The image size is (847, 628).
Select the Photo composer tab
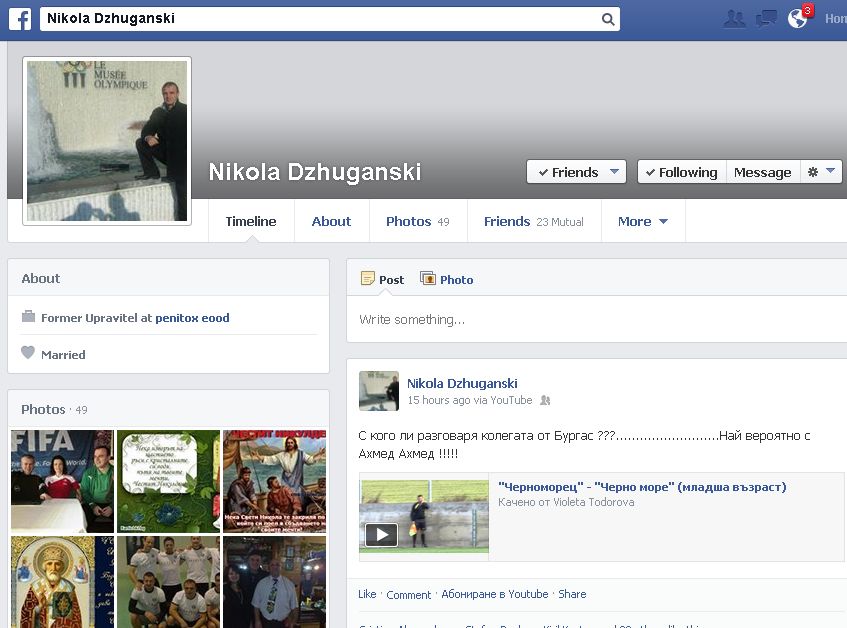pos(447,279)
